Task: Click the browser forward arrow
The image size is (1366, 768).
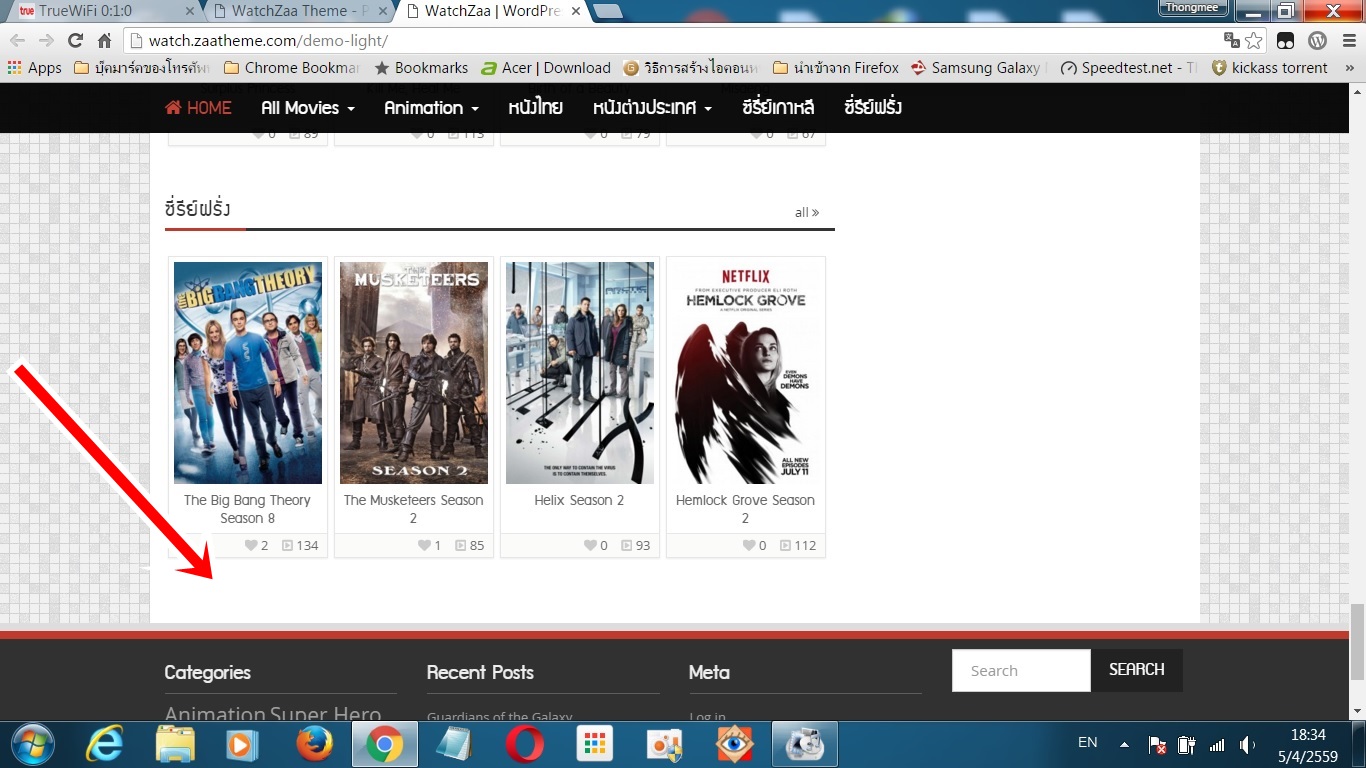Action: pyautogui.click(x=46, y=41)
